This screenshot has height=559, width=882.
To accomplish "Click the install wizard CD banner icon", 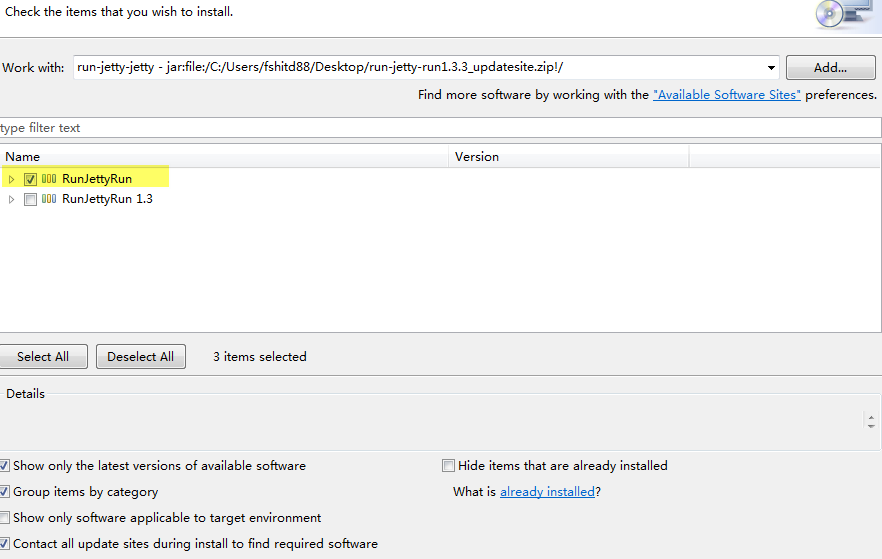I will 844,14.
